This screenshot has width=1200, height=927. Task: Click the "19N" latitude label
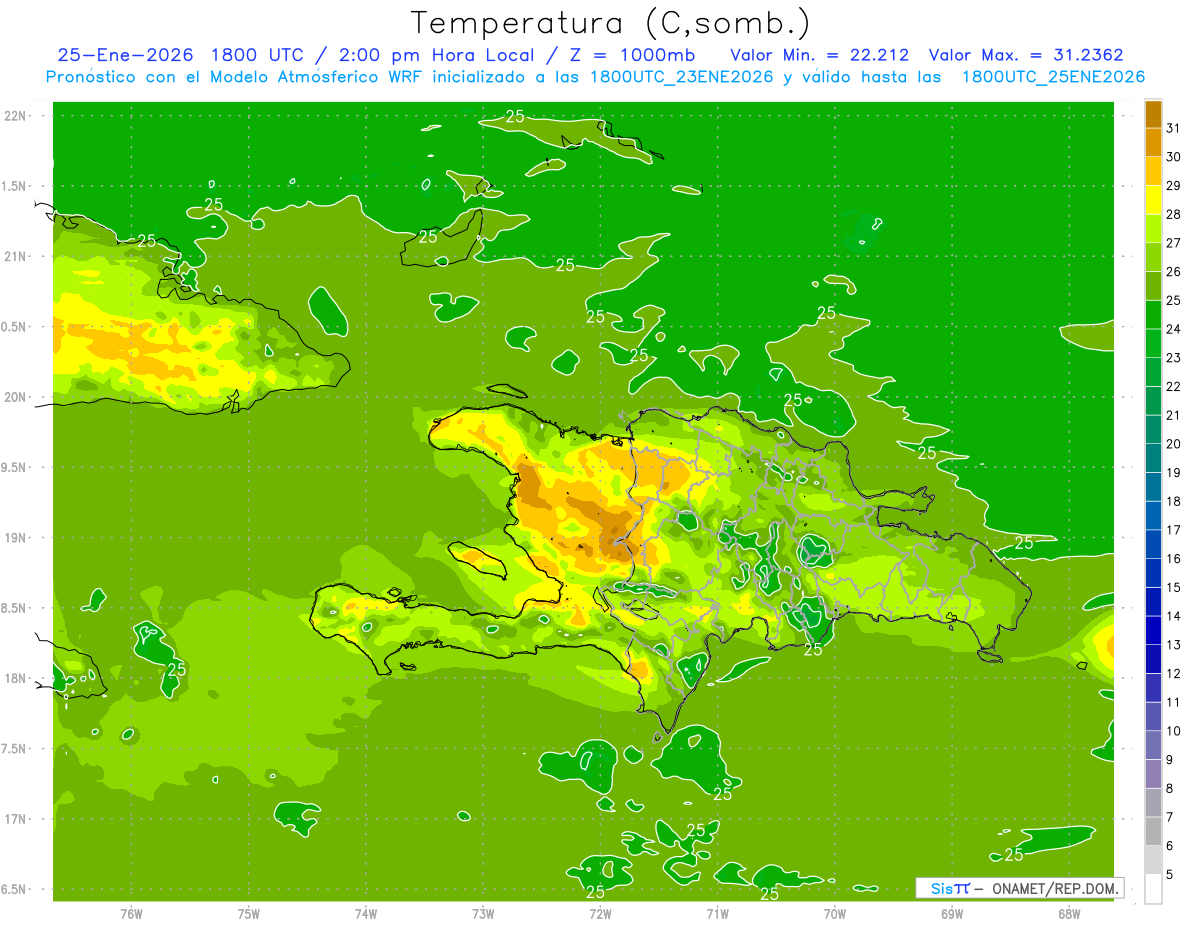(x=16, y=538)
